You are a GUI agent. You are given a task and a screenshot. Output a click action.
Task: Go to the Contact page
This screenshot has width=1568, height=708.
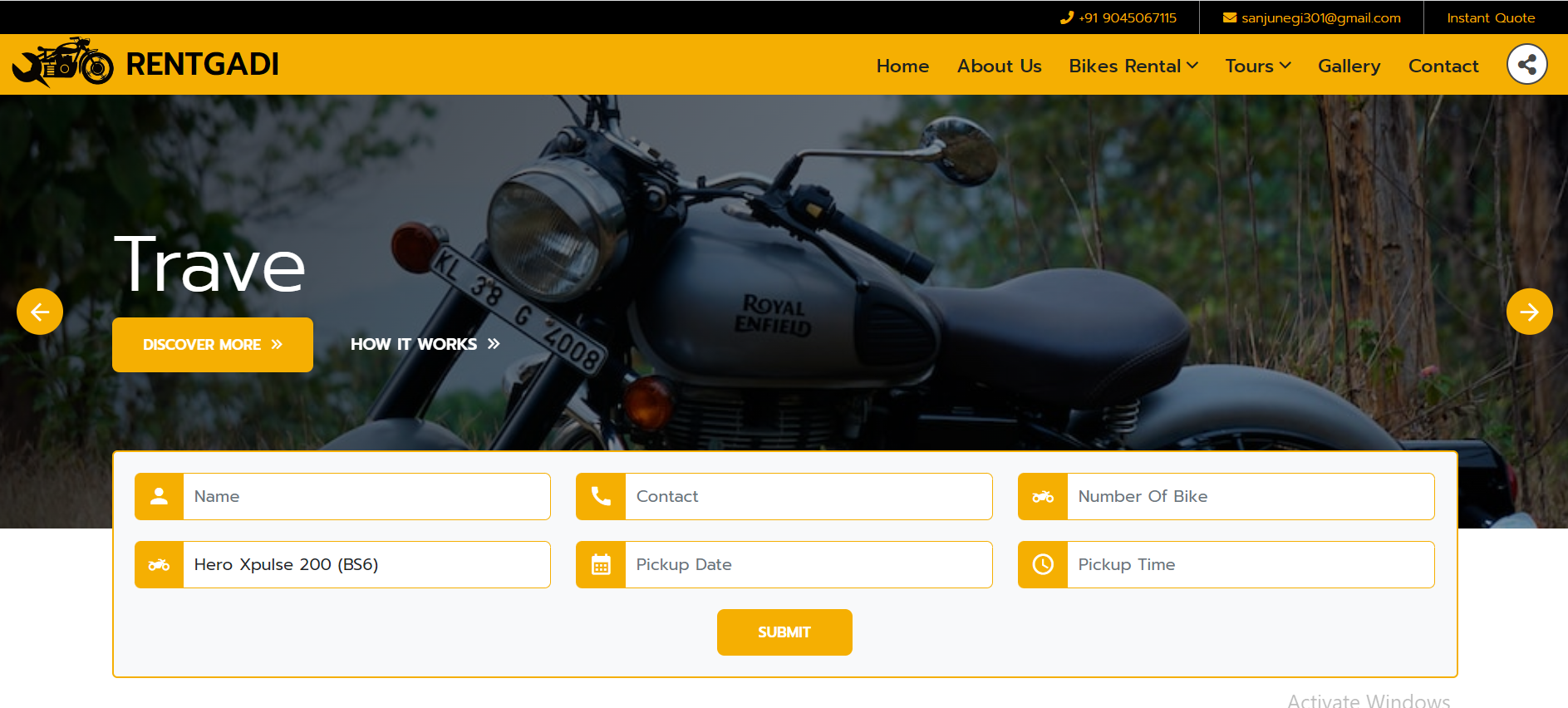(1443, 66)
